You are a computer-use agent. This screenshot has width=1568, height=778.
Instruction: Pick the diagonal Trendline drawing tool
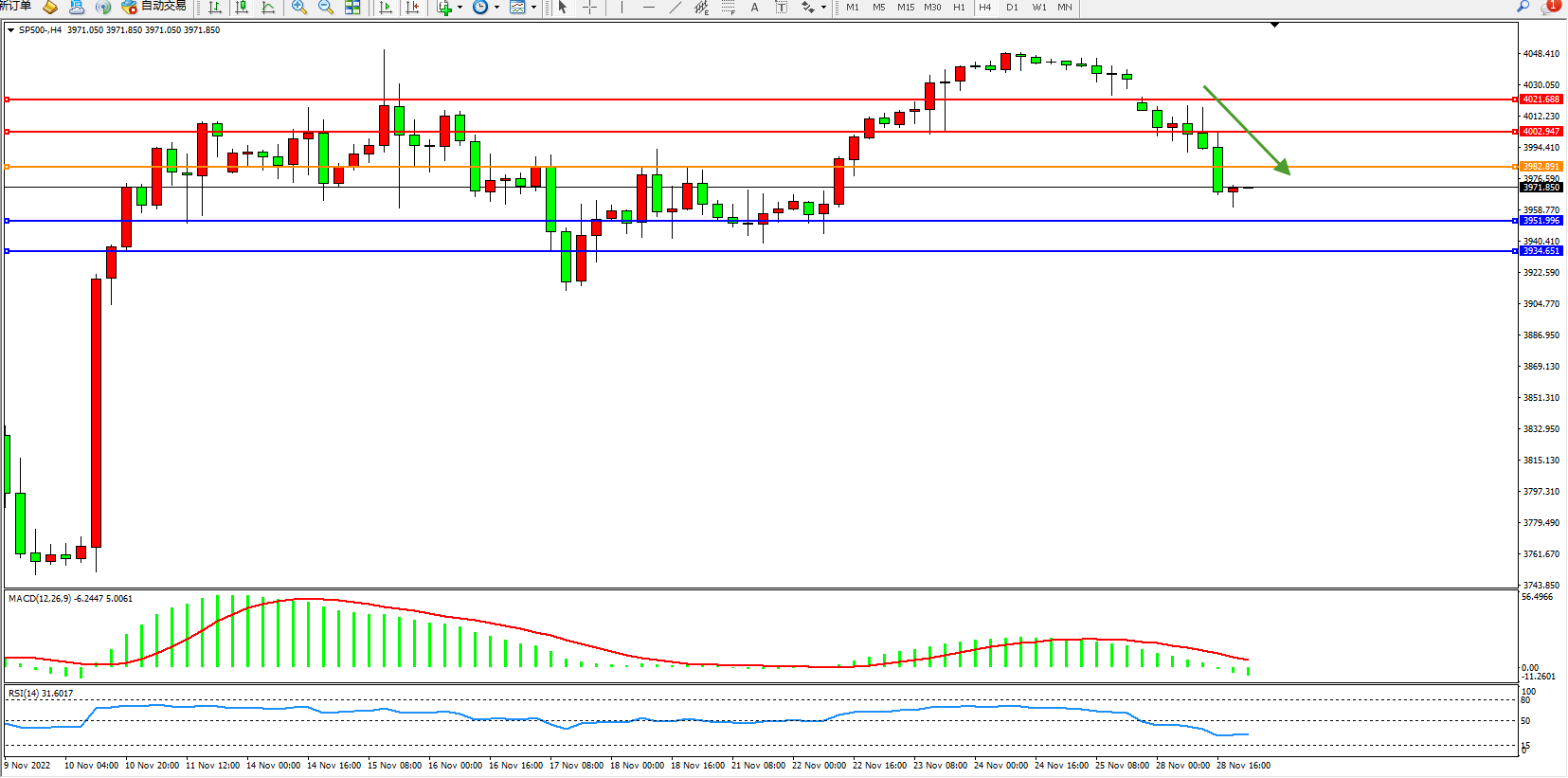(675, 8)
